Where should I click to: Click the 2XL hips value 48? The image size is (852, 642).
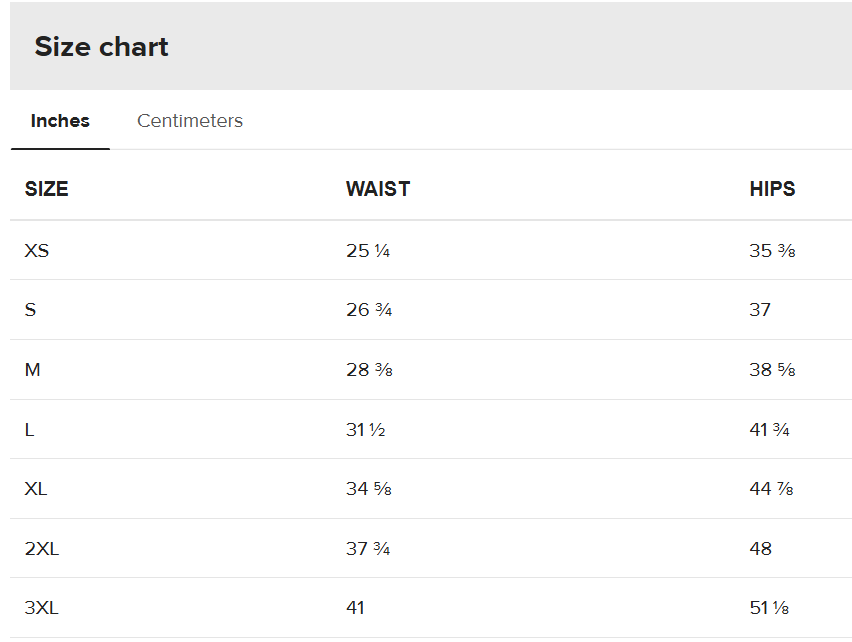(x=760, y=548)
